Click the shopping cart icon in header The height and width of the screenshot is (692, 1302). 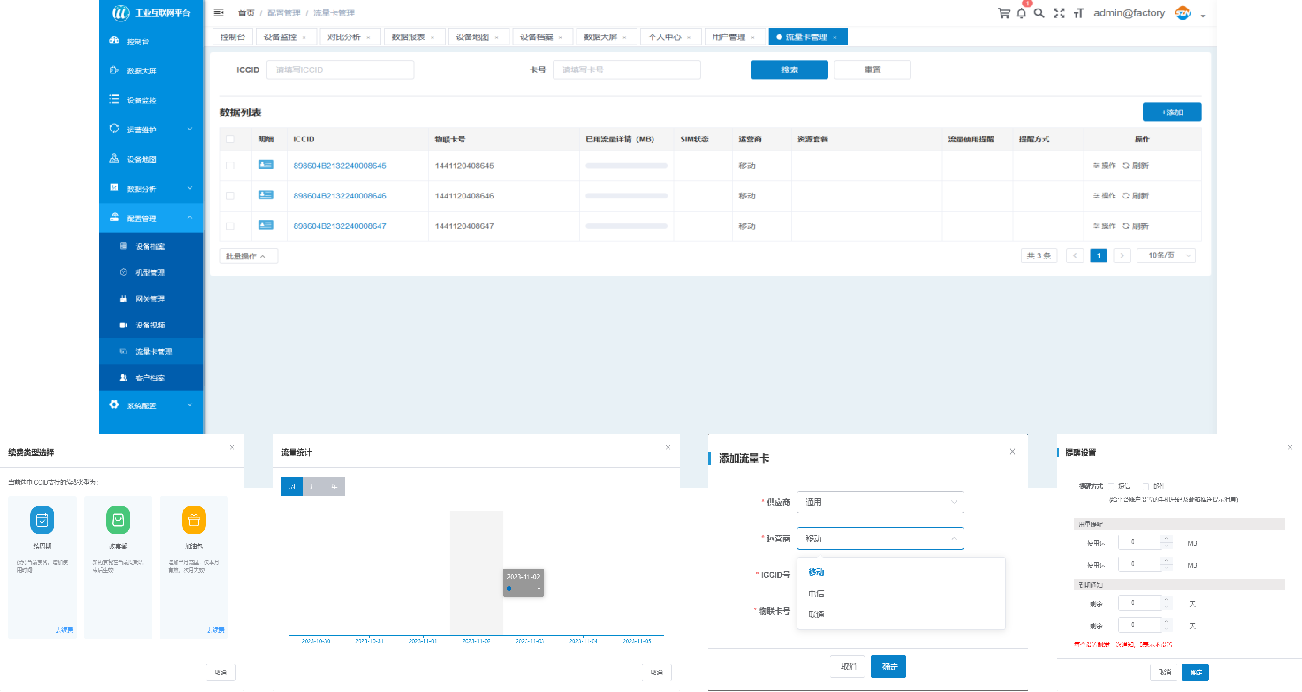tap(1003, 13)
